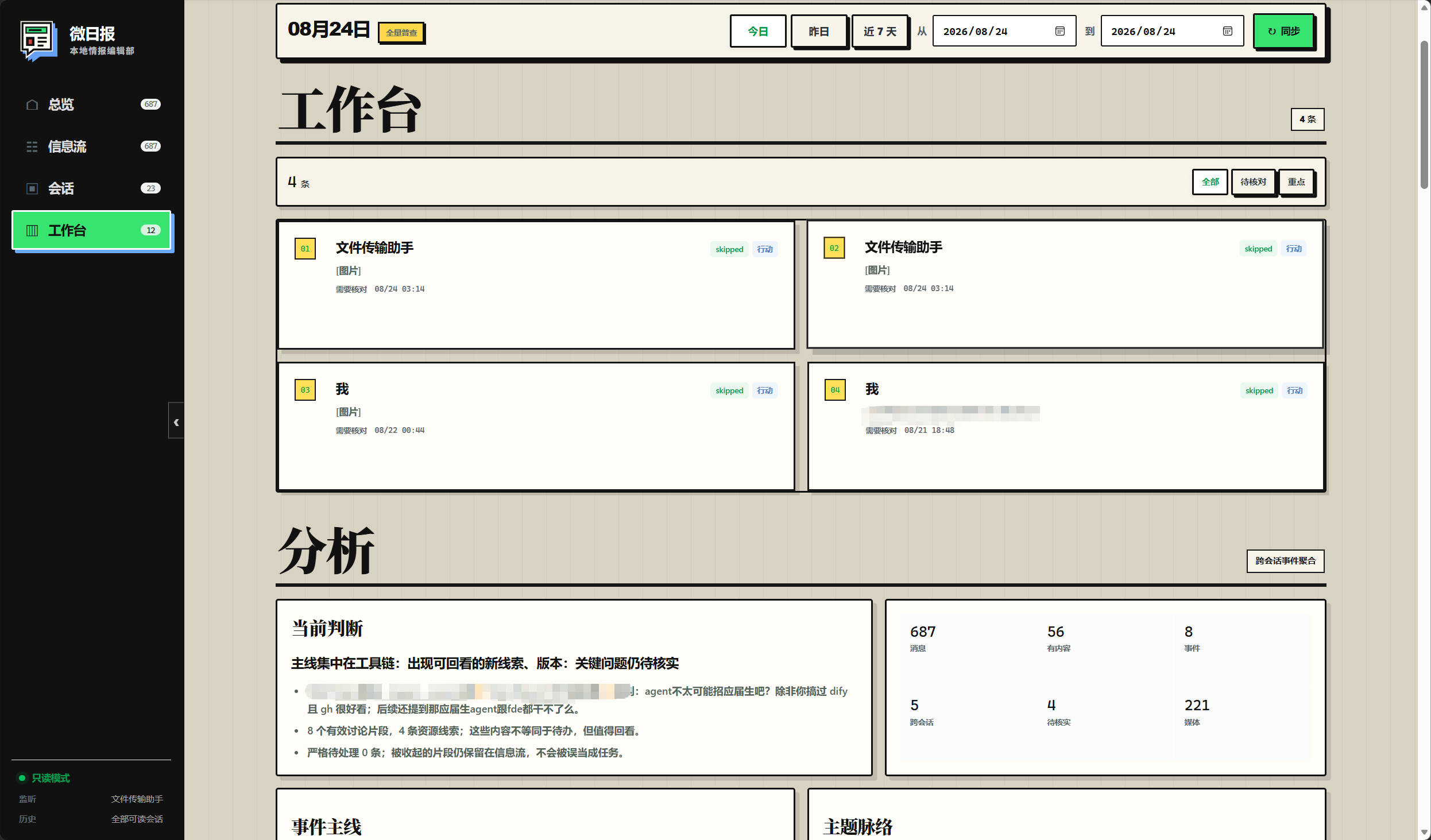1431x840 pixels.
Task: Click the yellow 02 number badge
Action: [x=834, y=248]
